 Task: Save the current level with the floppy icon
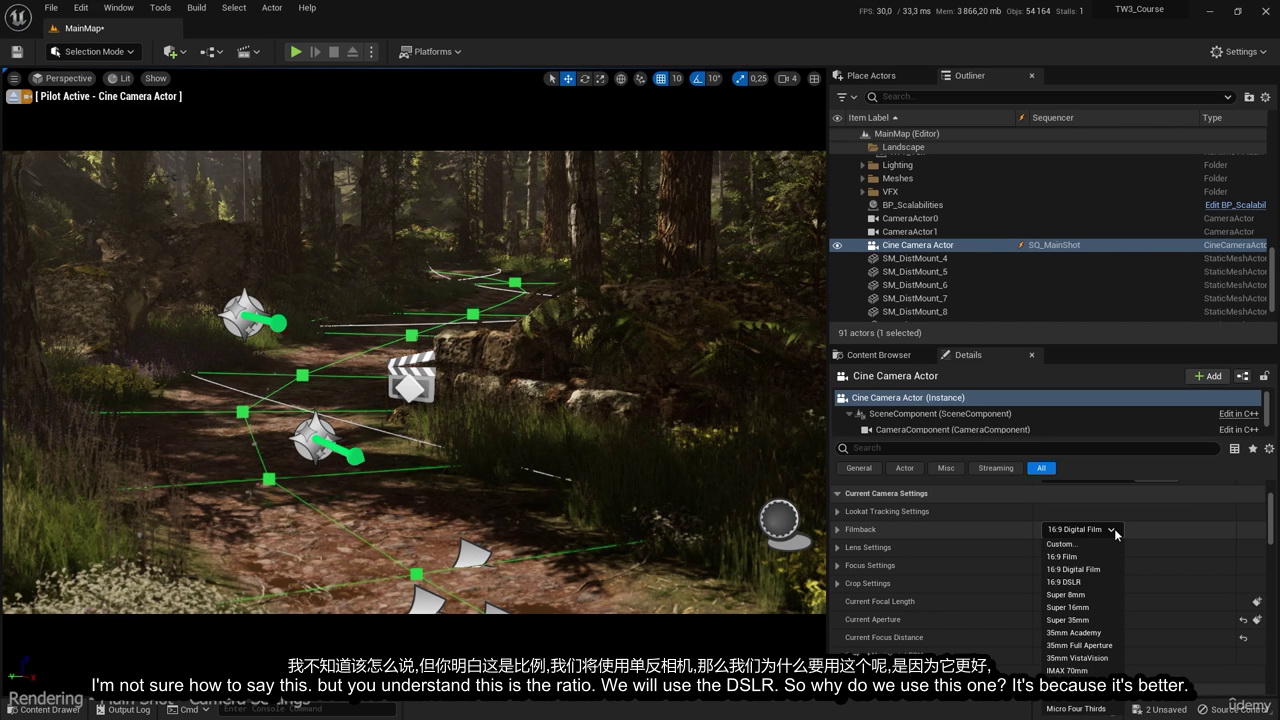tap(17, 52)
